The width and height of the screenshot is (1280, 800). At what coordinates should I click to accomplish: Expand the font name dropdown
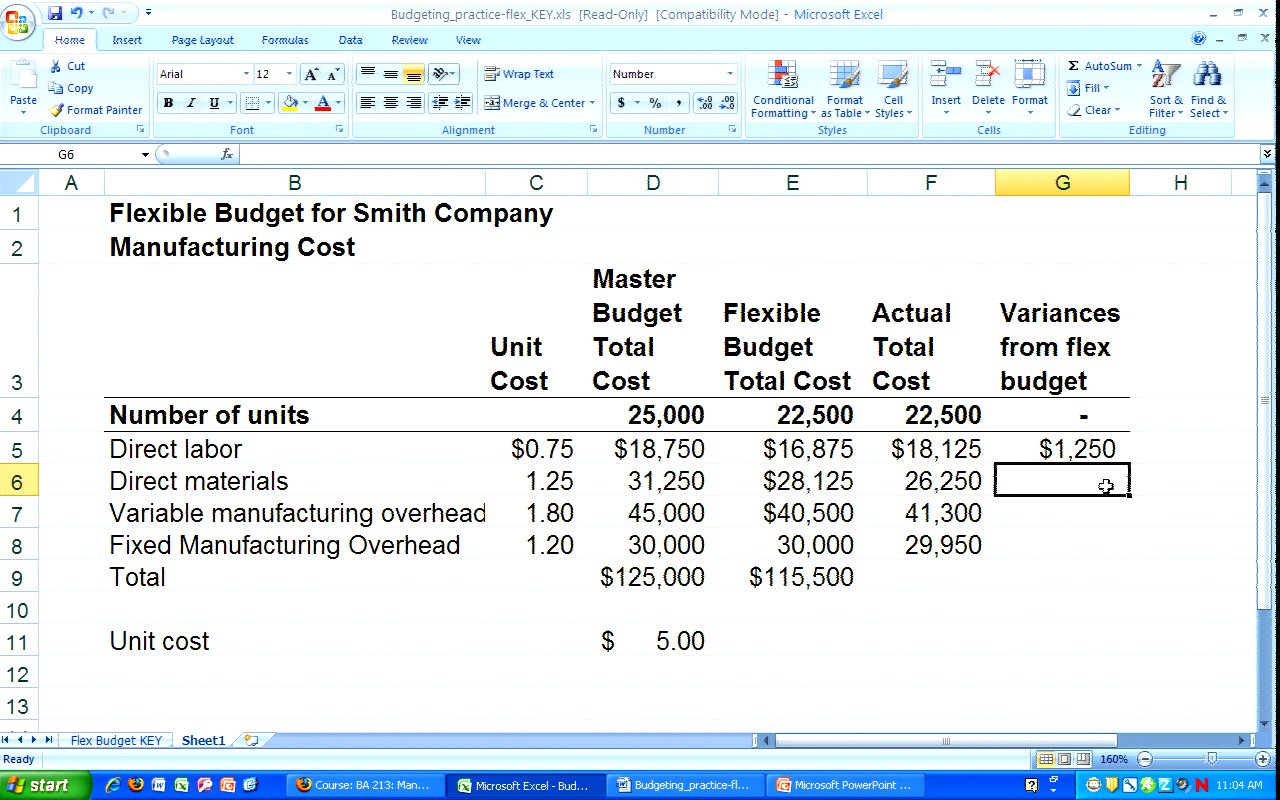coord(246,74)
